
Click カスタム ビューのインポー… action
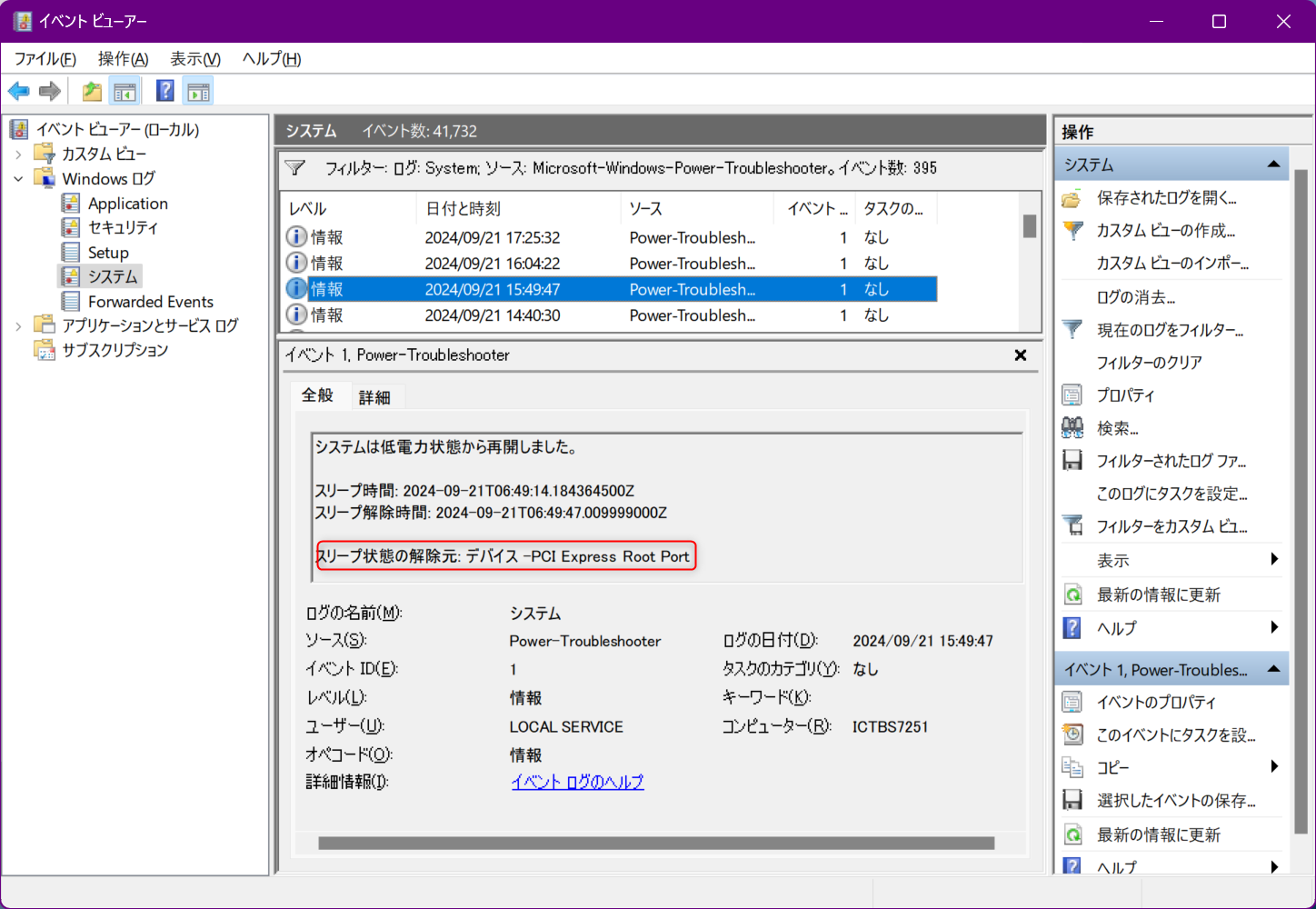[1172, 264]
